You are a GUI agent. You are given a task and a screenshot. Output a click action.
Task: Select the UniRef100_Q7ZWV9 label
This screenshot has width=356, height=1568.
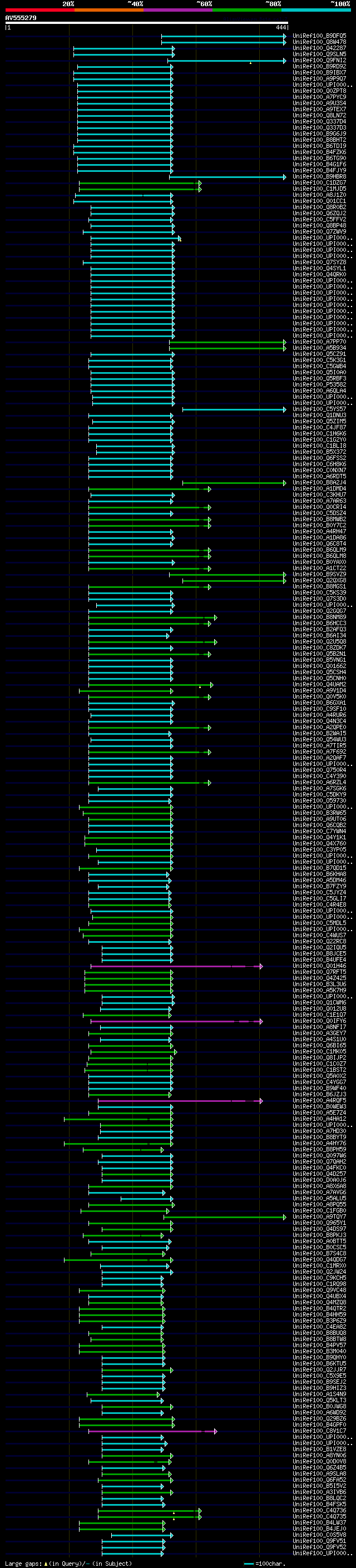(319, 231)
